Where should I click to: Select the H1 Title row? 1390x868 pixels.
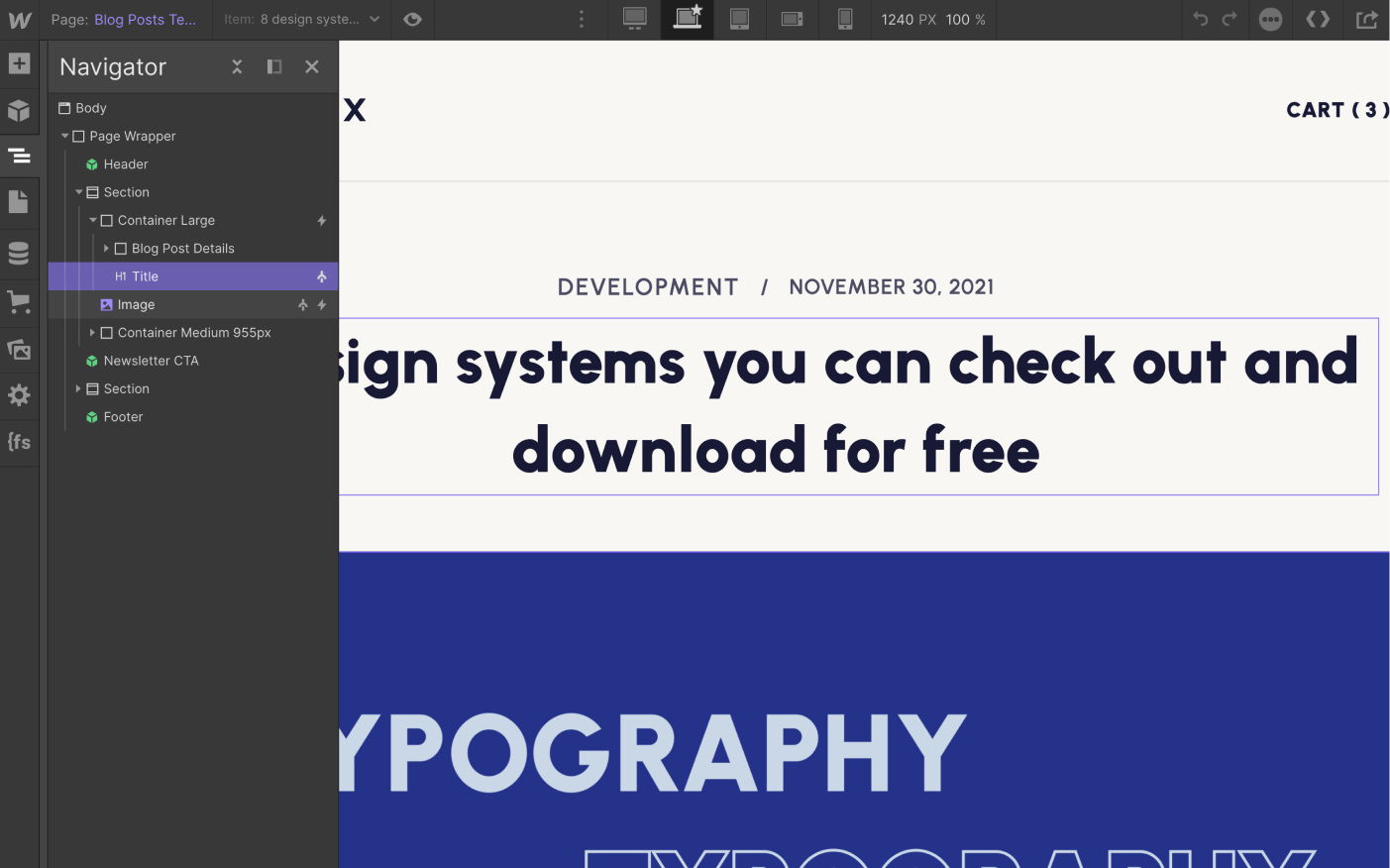(x=193, y=276)
